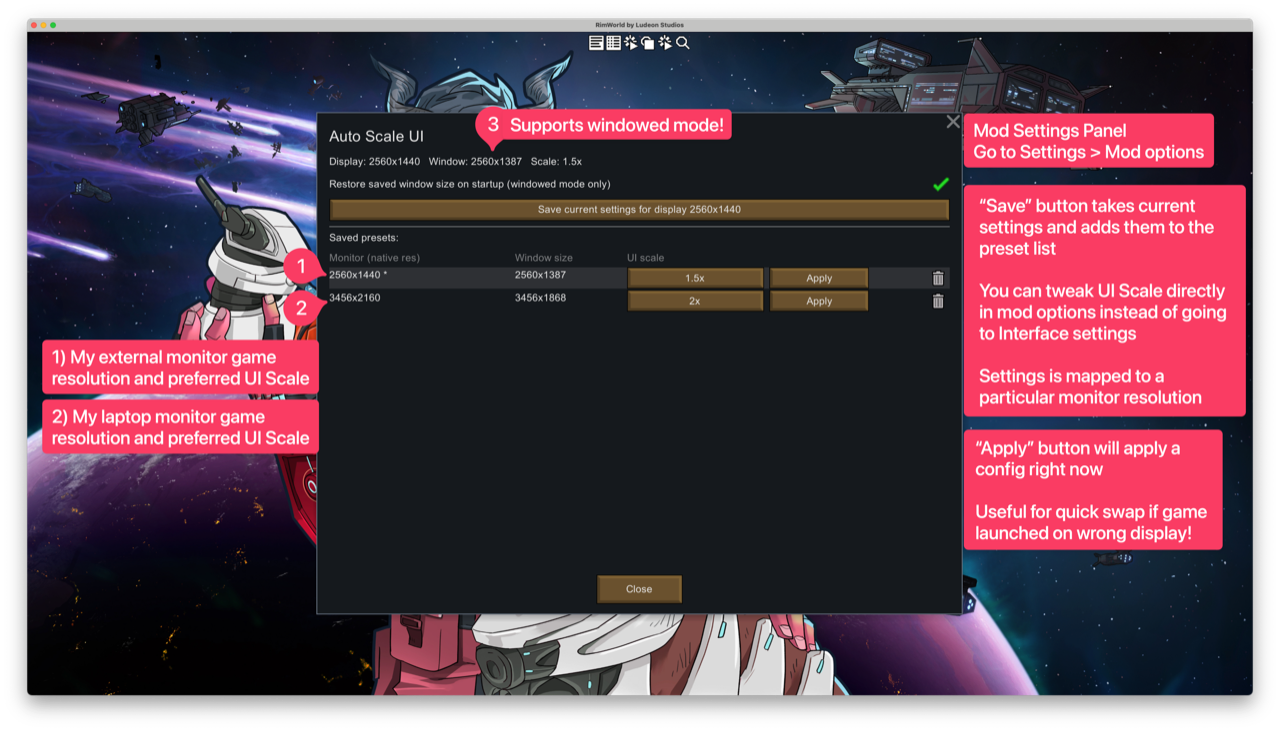Click the 1.5x UI scale button
This screenshot has height=731, width=1280.
[695, 278]
